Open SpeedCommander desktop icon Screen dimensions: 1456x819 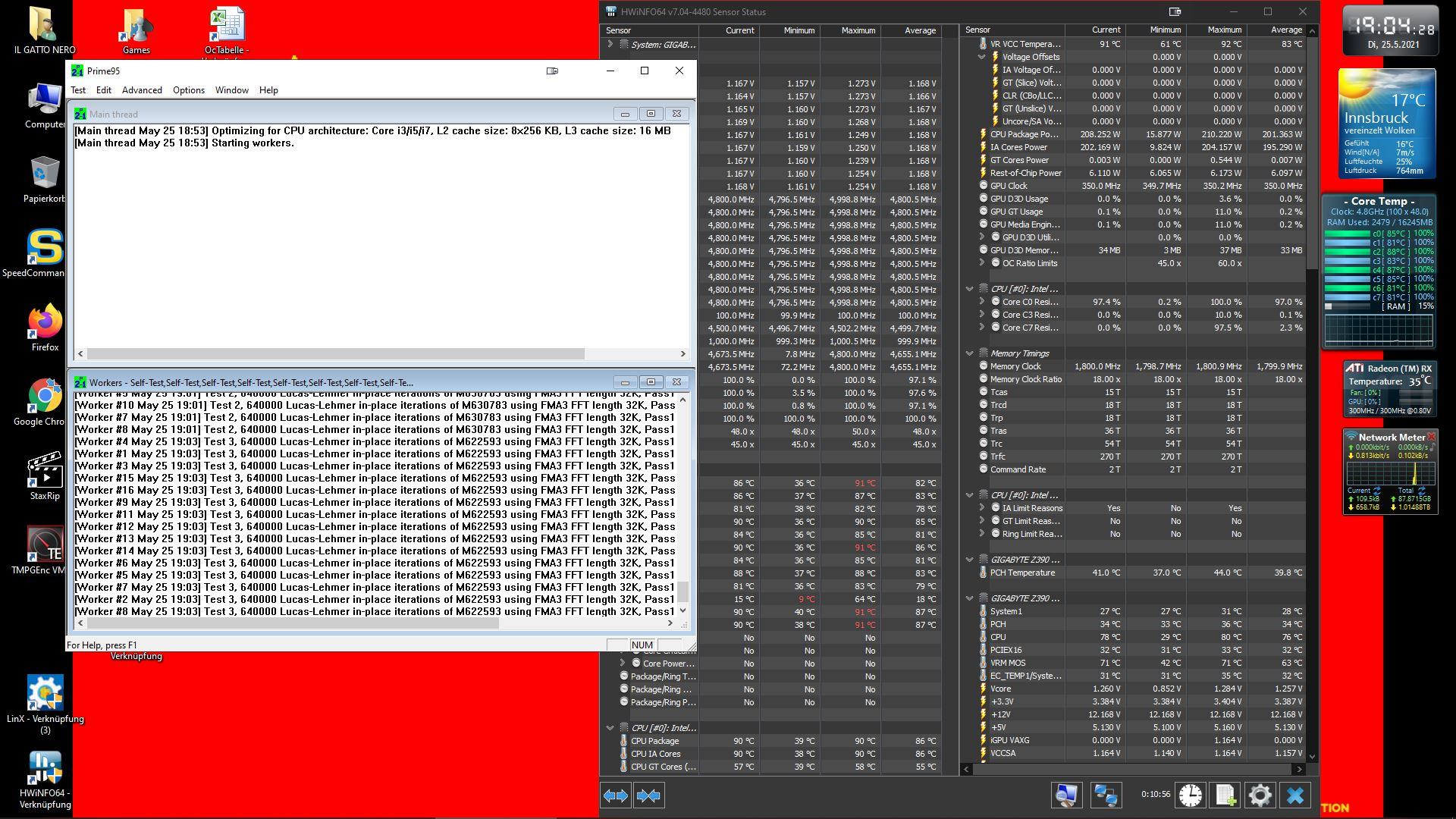point(45,254)
